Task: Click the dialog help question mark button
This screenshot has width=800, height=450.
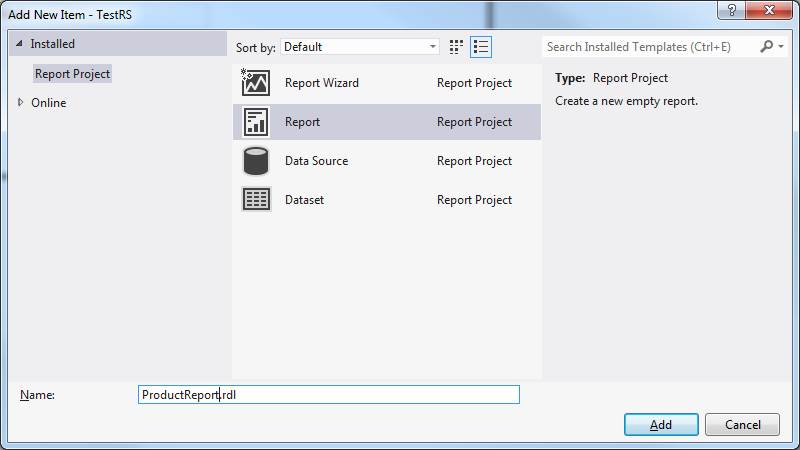Action: coord(733,9)
